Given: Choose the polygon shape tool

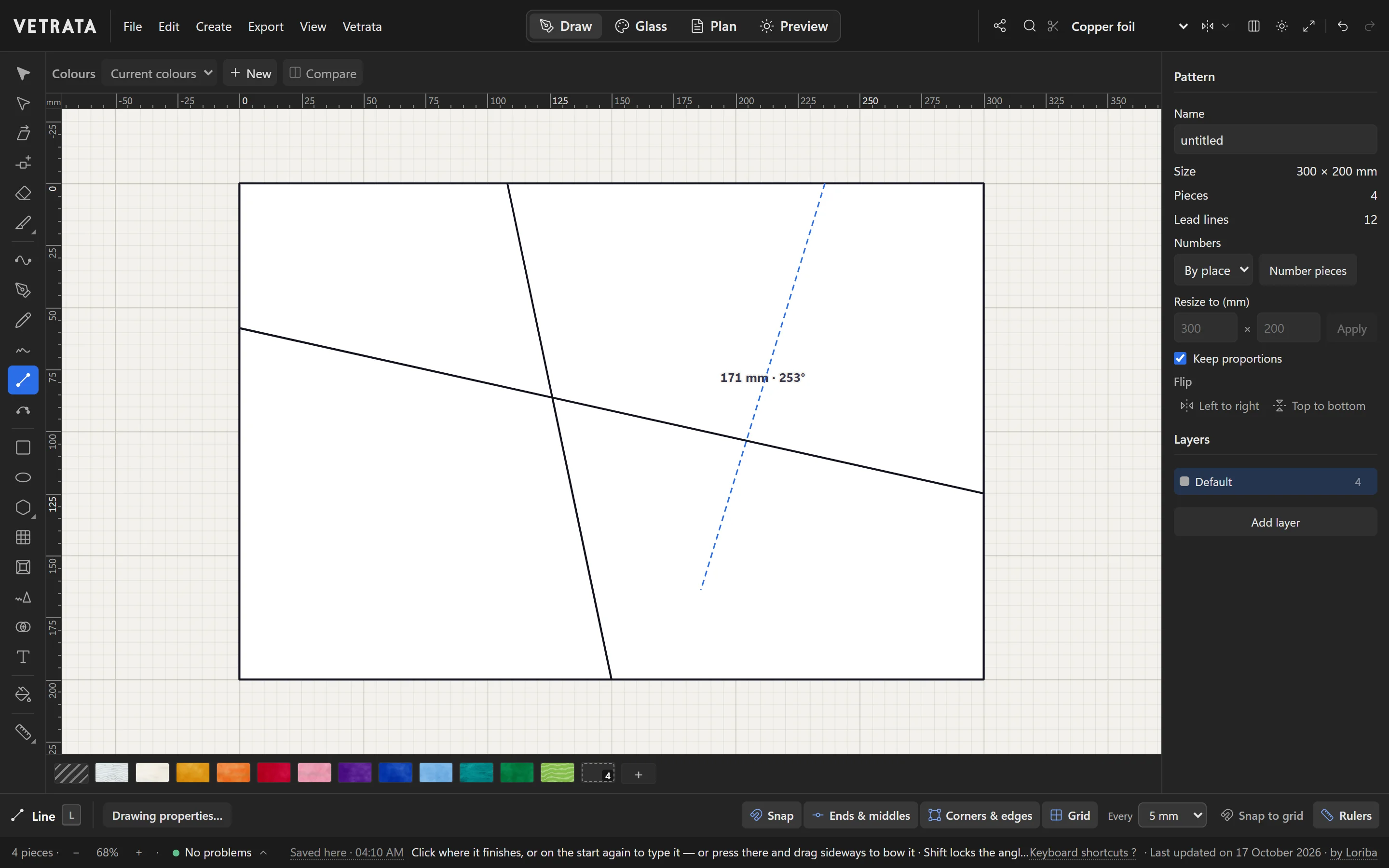Looking at the screenshot, I should tap(23, 507).
